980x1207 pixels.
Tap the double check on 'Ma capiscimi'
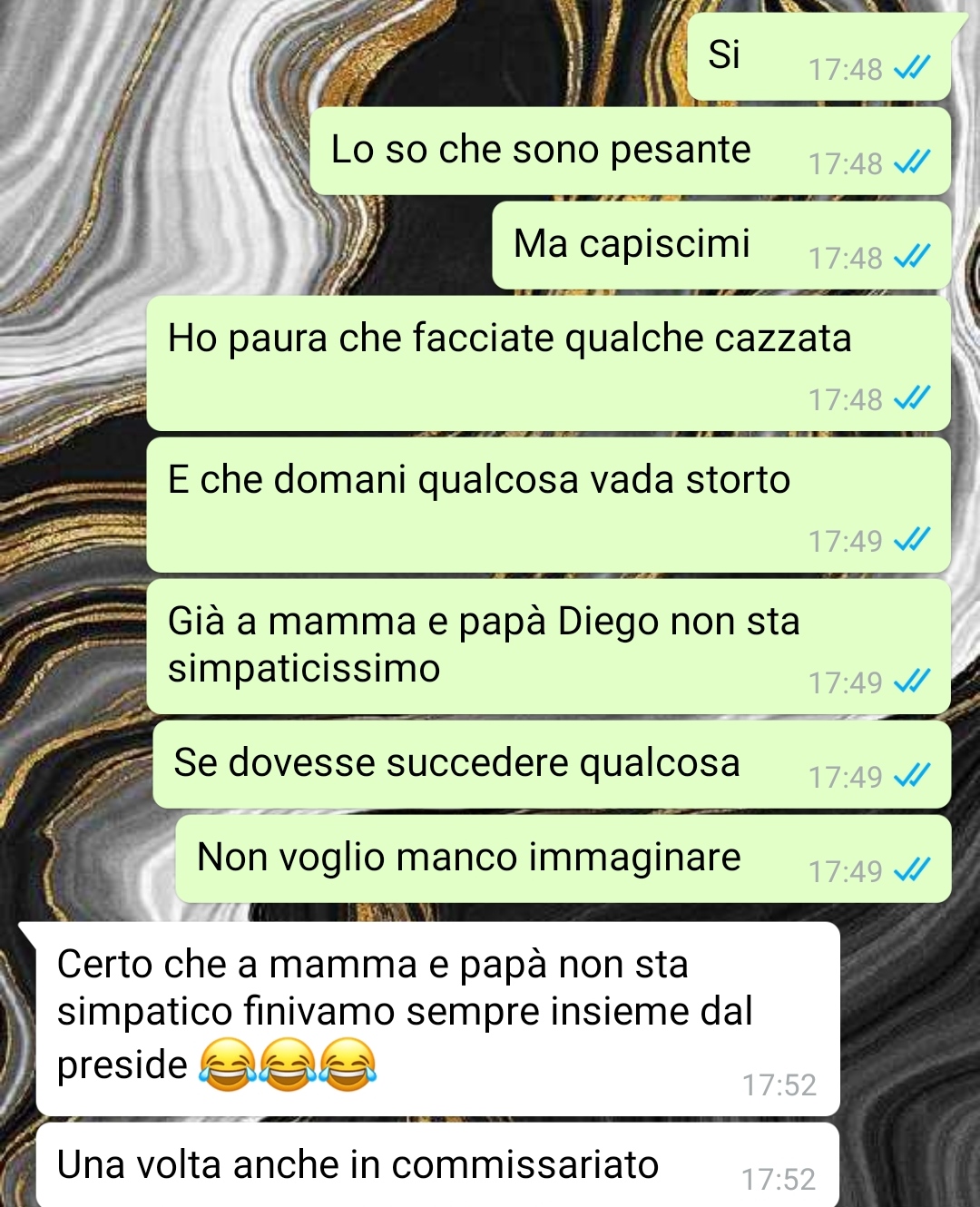[912, 257]
